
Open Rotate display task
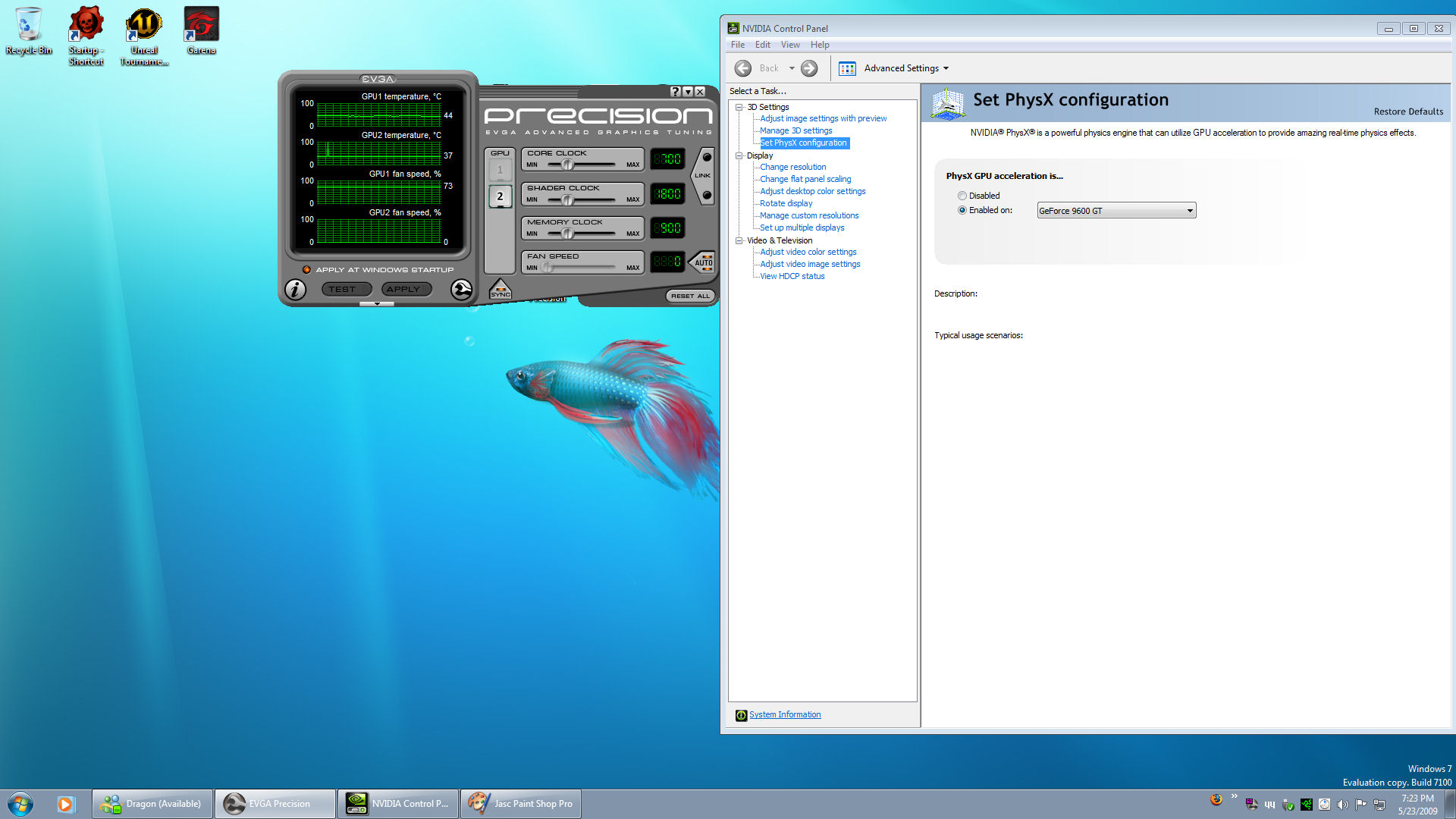(786, 203)
